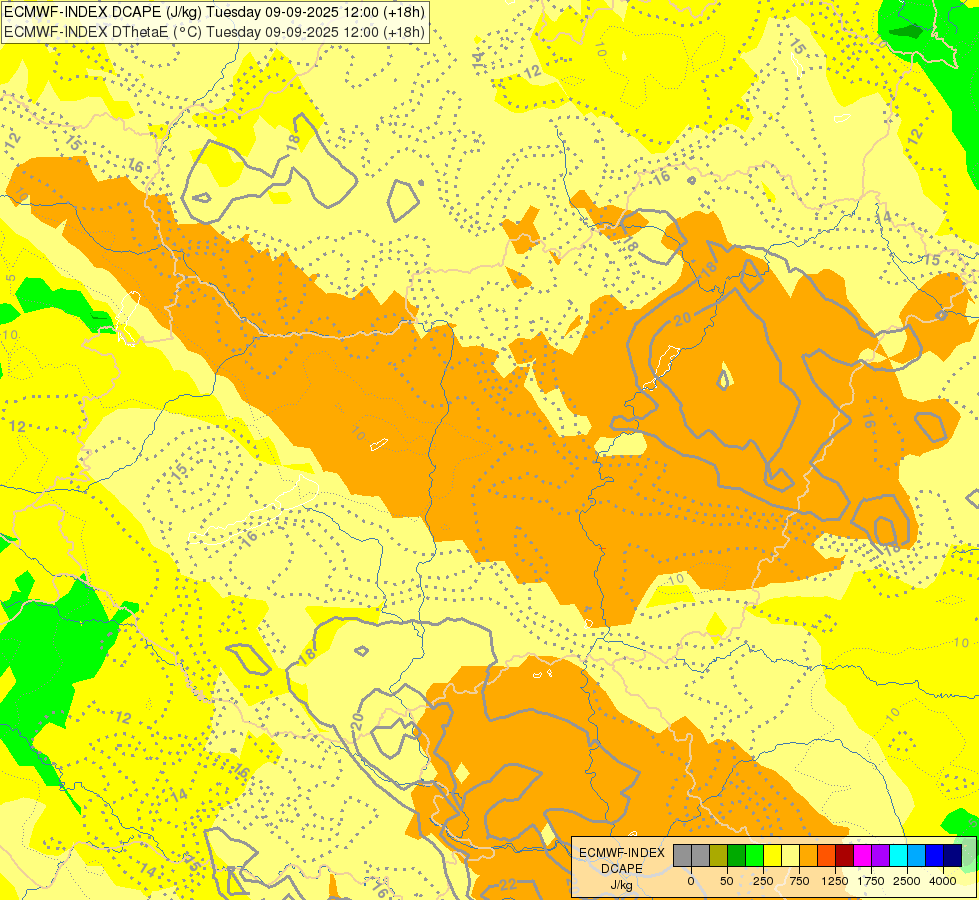Image resolution: width=979 pixels, height=900 pixels.
Task: Select the navy legend swatch
Action: [953, 855]
